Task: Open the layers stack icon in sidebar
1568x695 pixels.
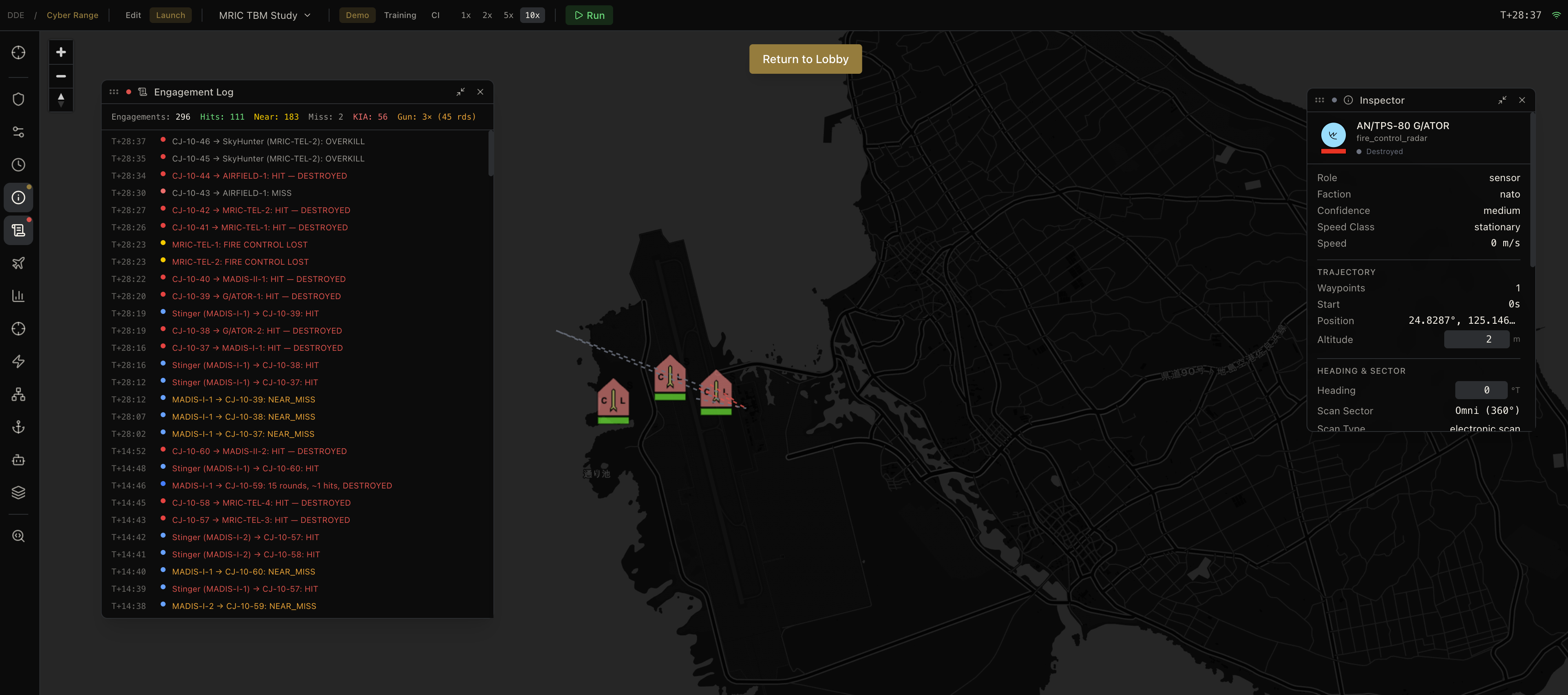Action: point(18,493)
